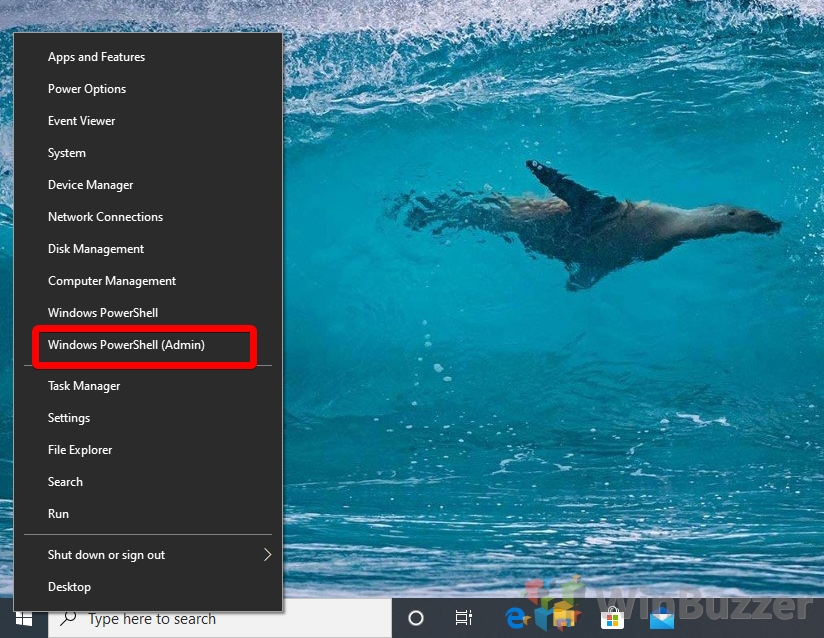Open the Run dialog entry
The height and width of the screenshot is (638, 824).
tap(148, 514)
